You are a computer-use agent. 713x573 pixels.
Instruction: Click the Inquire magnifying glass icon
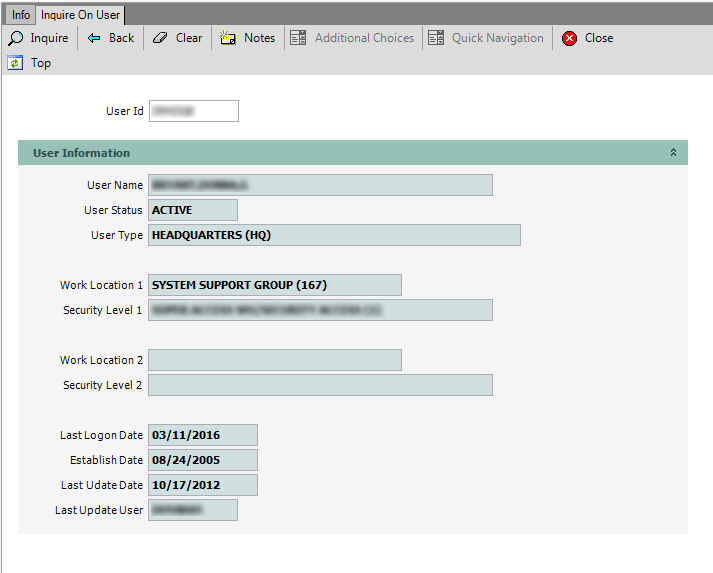[16, 38]
